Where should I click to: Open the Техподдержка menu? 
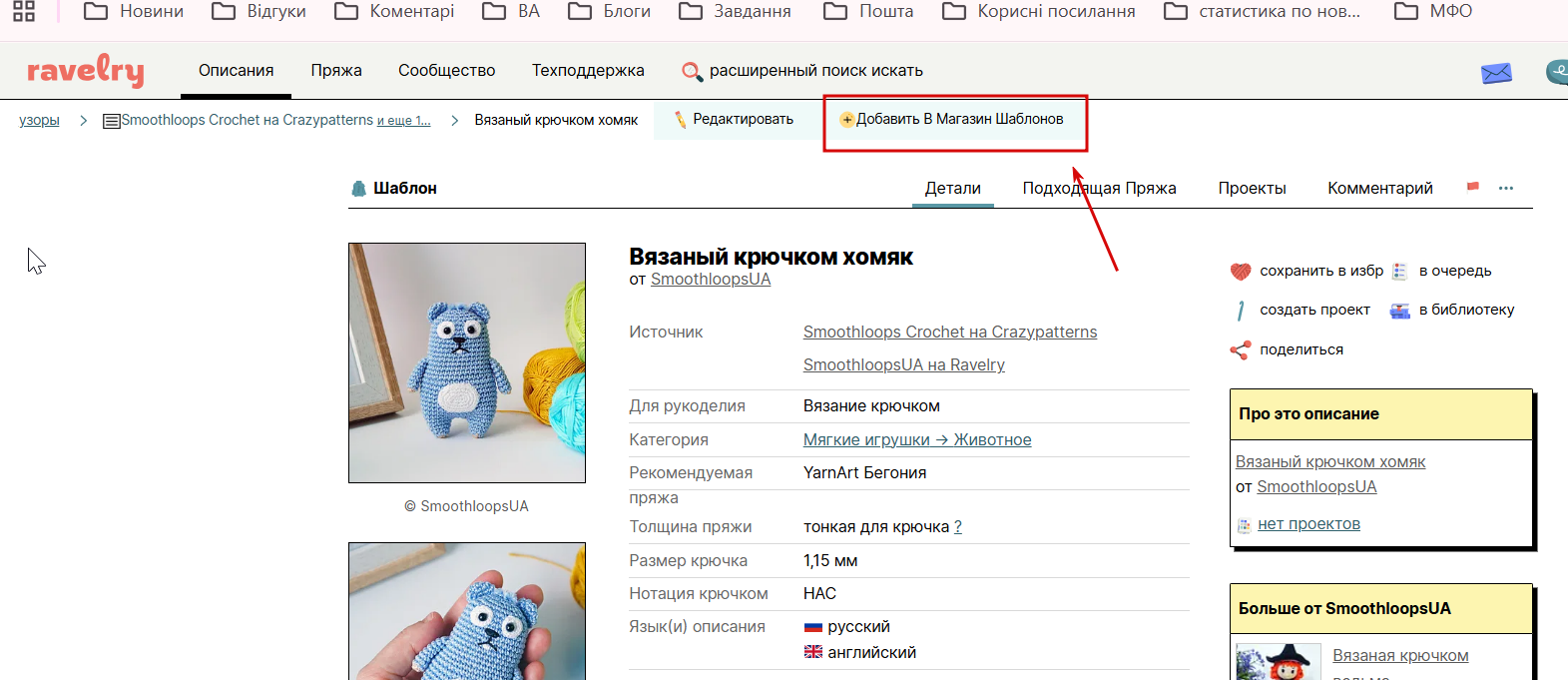(x=588, y=71)
